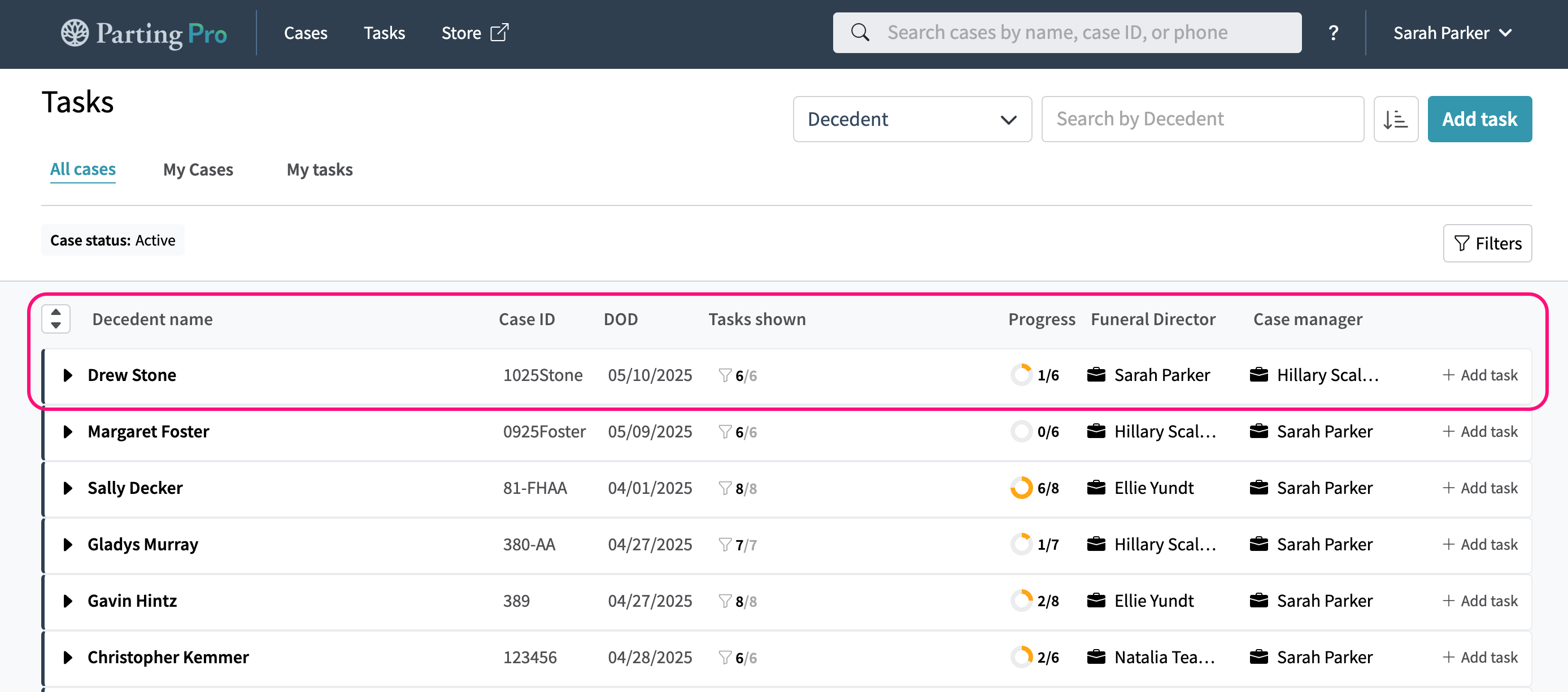Click Sally Decker's progress ring icon
Screen dimensions: 1568x692
pyautogui.click(x=1021, y=488)
